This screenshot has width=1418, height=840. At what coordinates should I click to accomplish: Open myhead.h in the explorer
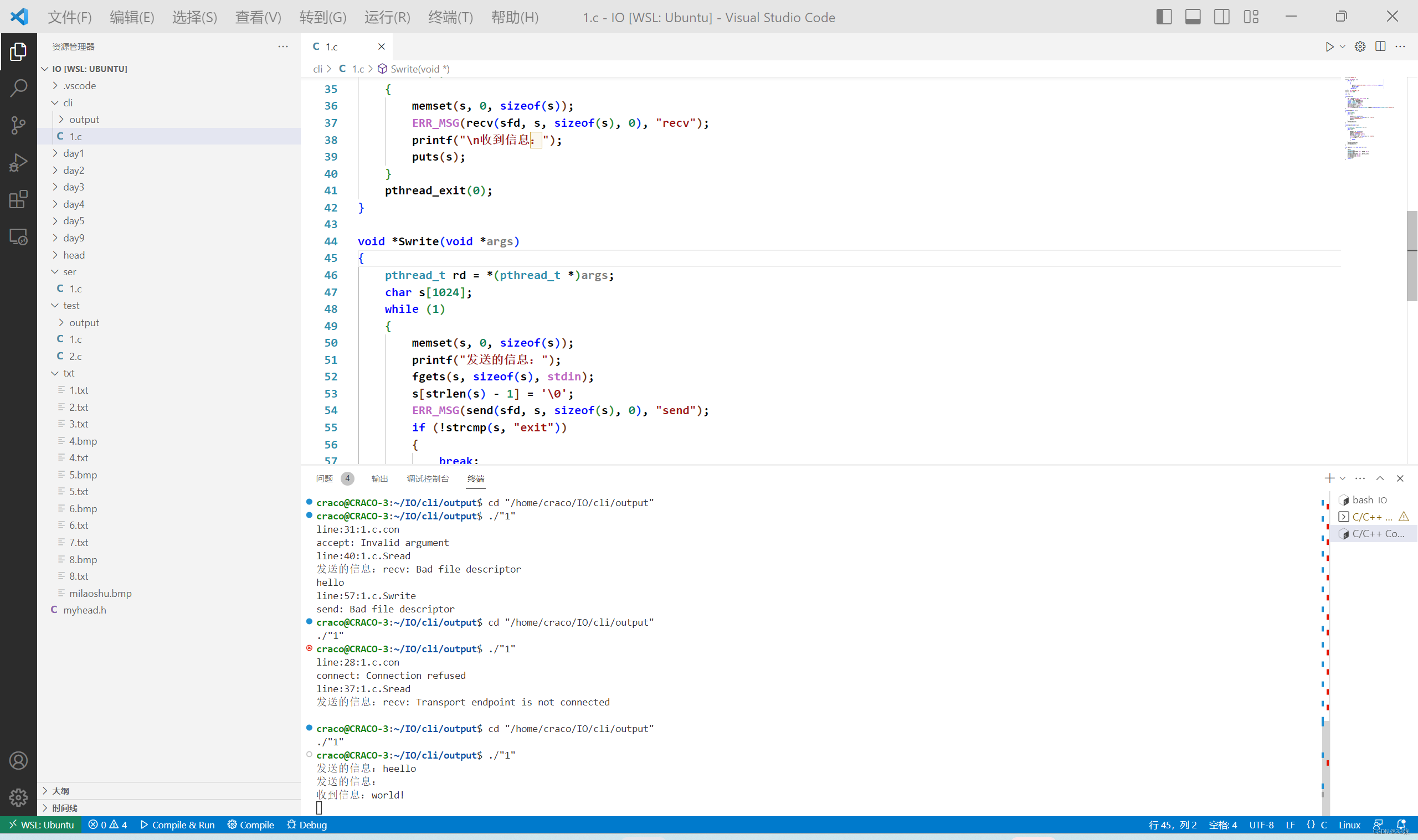coord(84,610)
